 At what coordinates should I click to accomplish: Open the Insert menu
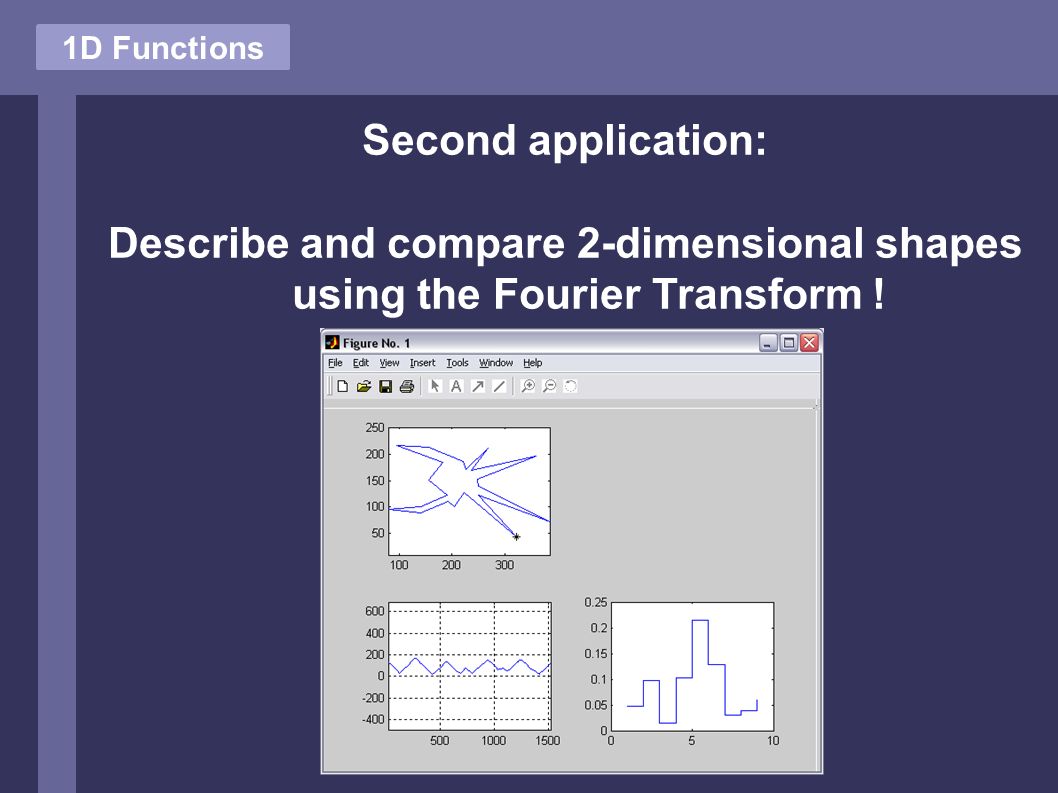pos(422,362)
